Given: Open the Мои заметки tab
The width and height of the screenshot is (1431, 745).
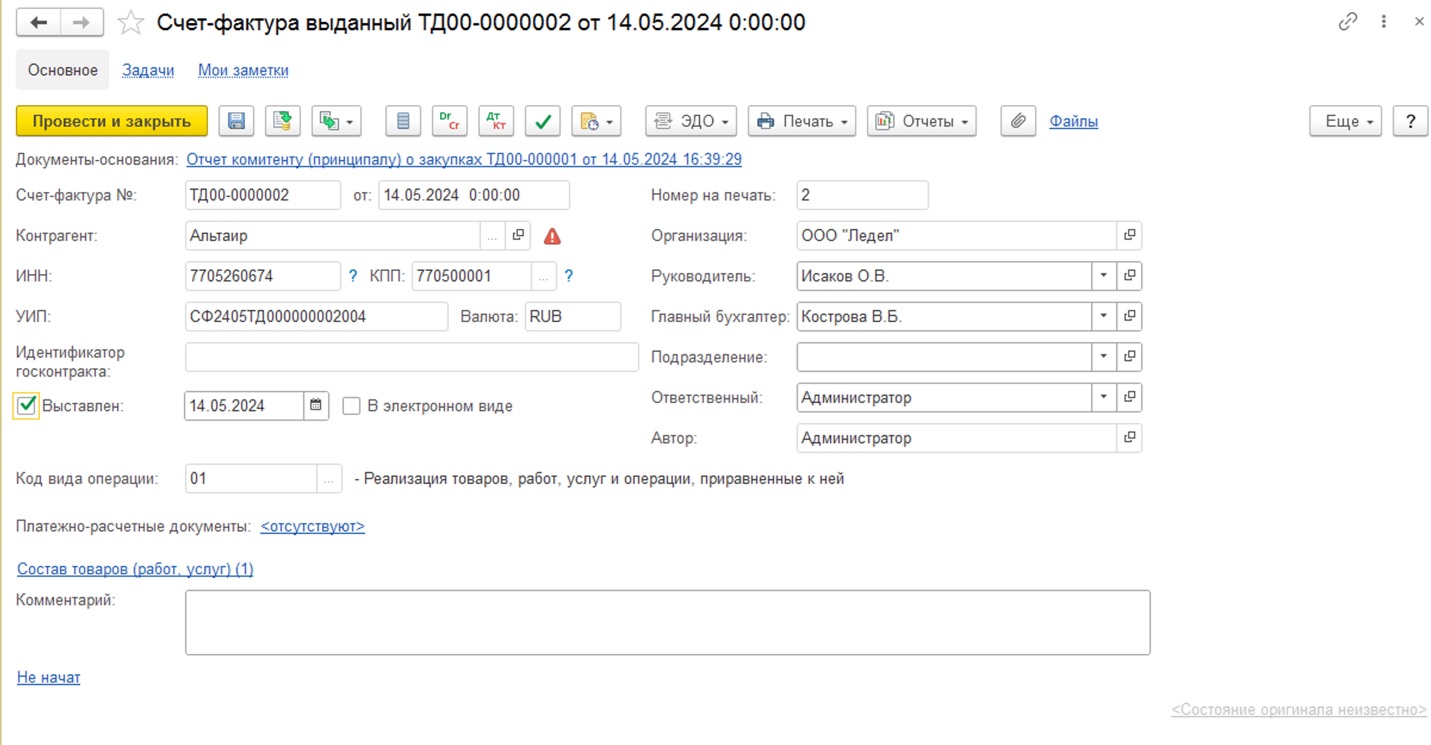Looking at the screenshot, I should [243, 70].
